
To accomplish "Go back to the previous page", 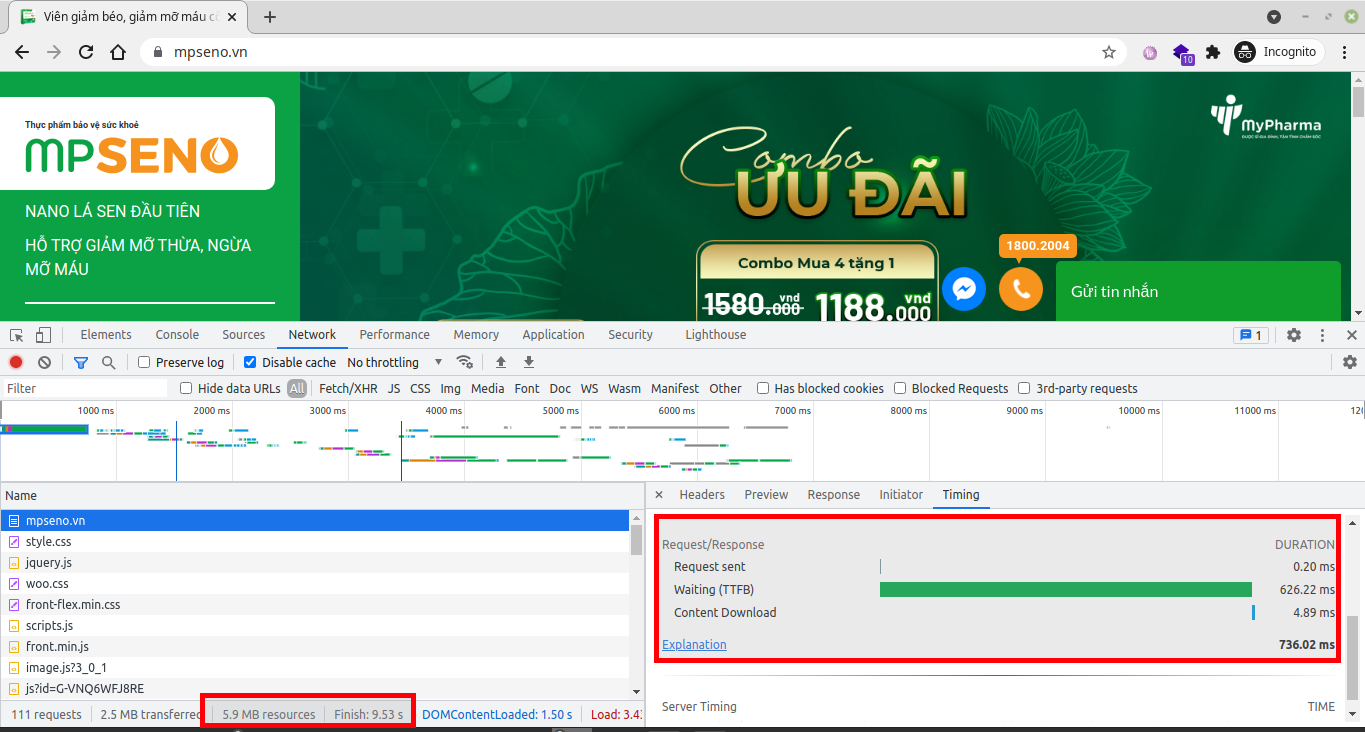I will pos(22,52).
